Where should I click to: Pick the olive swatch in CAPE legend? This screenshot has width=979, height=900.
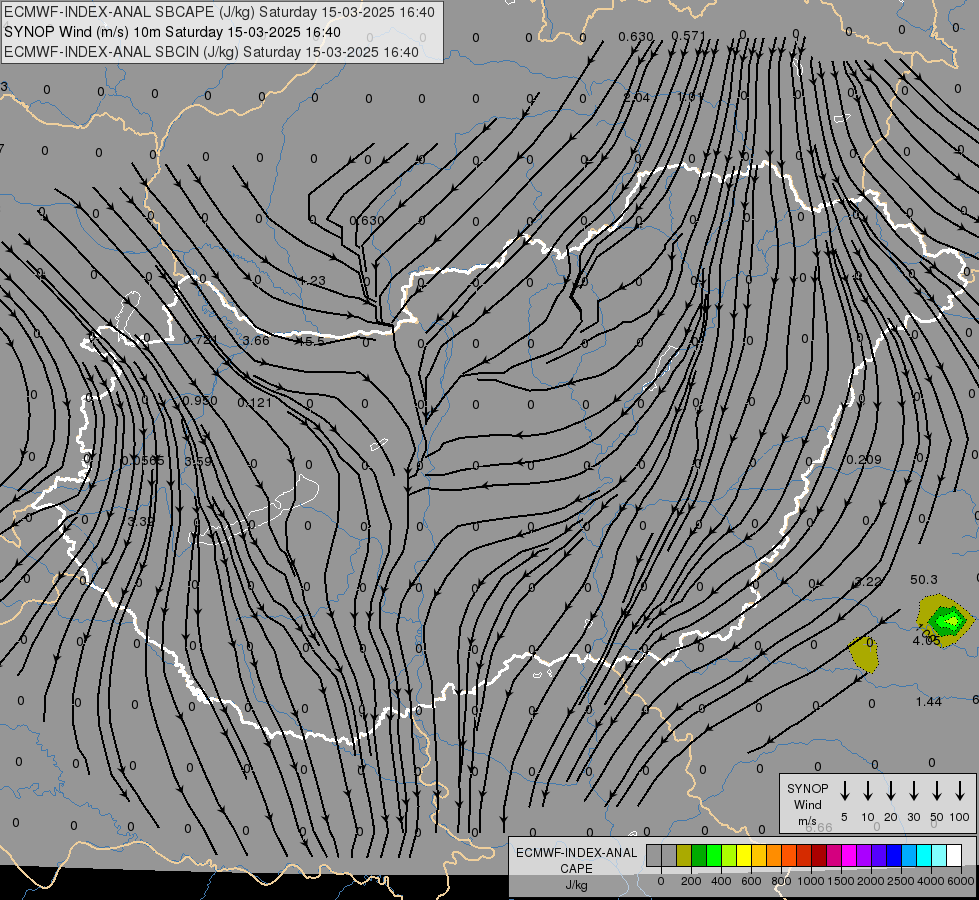(684, 855)
